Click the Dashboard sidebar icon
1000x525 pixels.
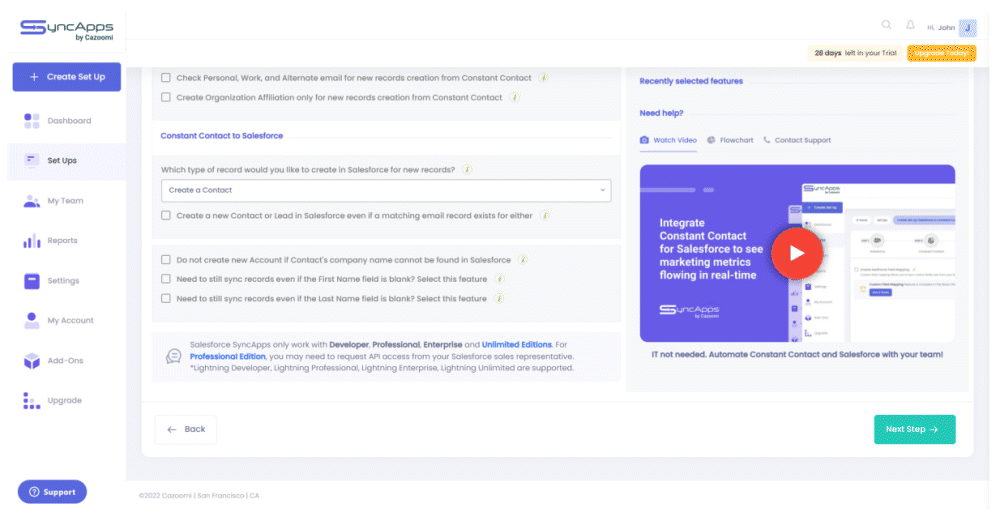[x=32, y=121]
